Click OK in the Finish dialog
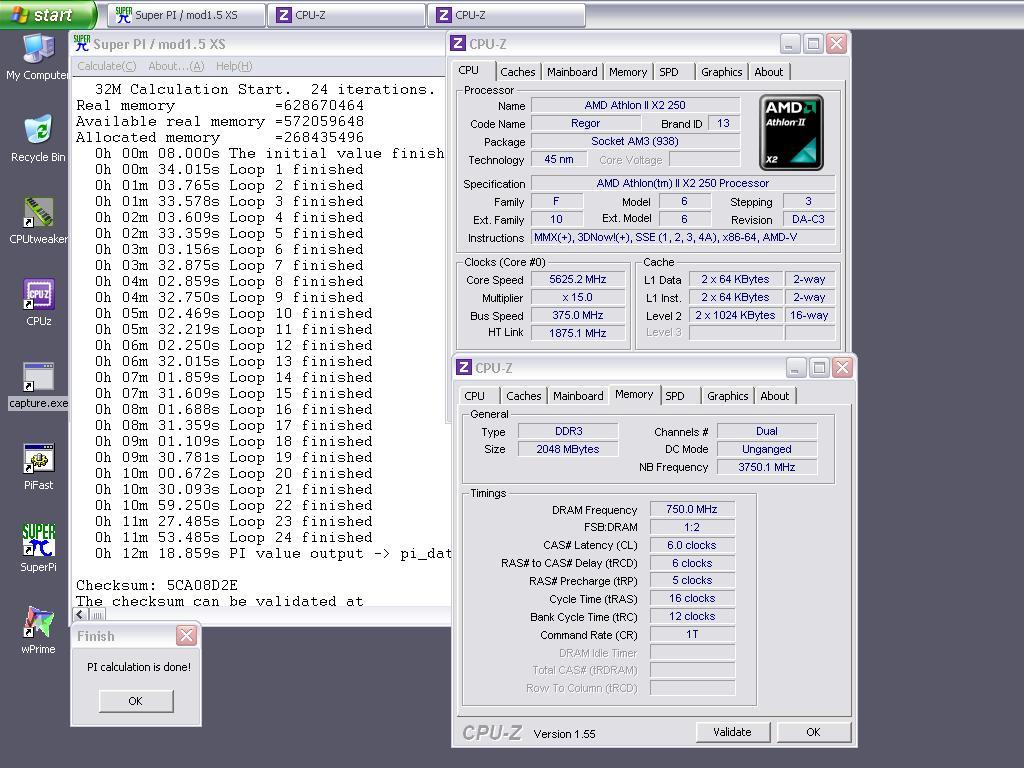This screenshot has width=1024, height=768. [136, 701]
